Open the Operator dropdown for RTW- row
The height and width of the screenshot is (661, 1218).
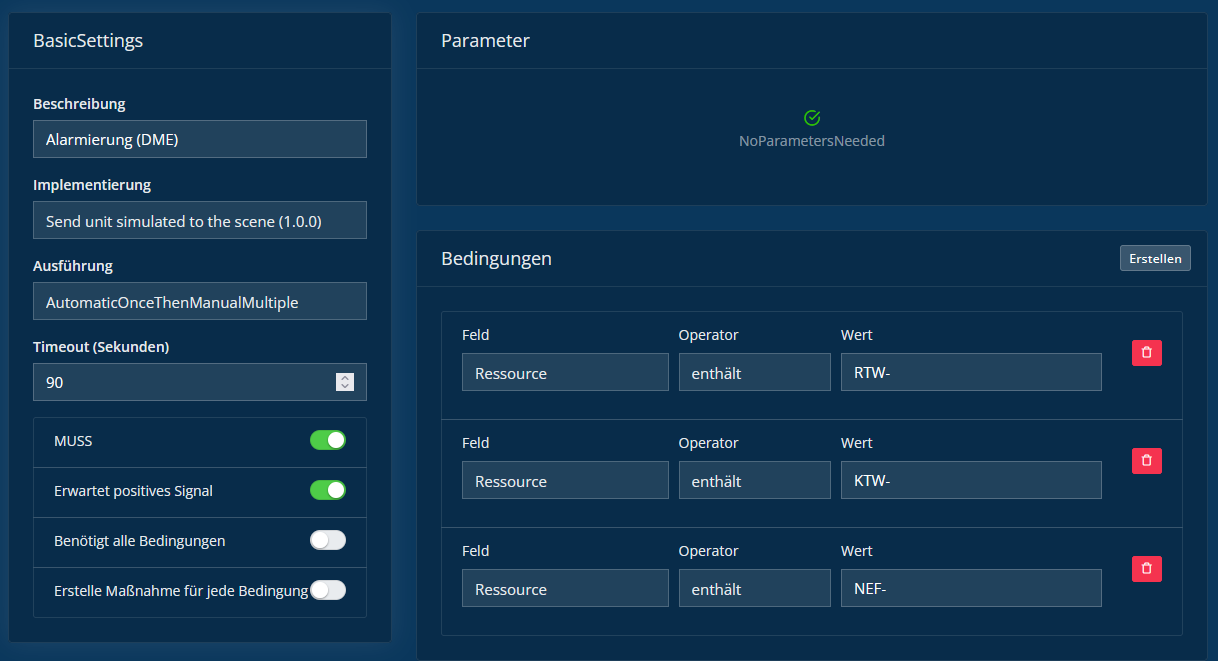pos(754,373)
